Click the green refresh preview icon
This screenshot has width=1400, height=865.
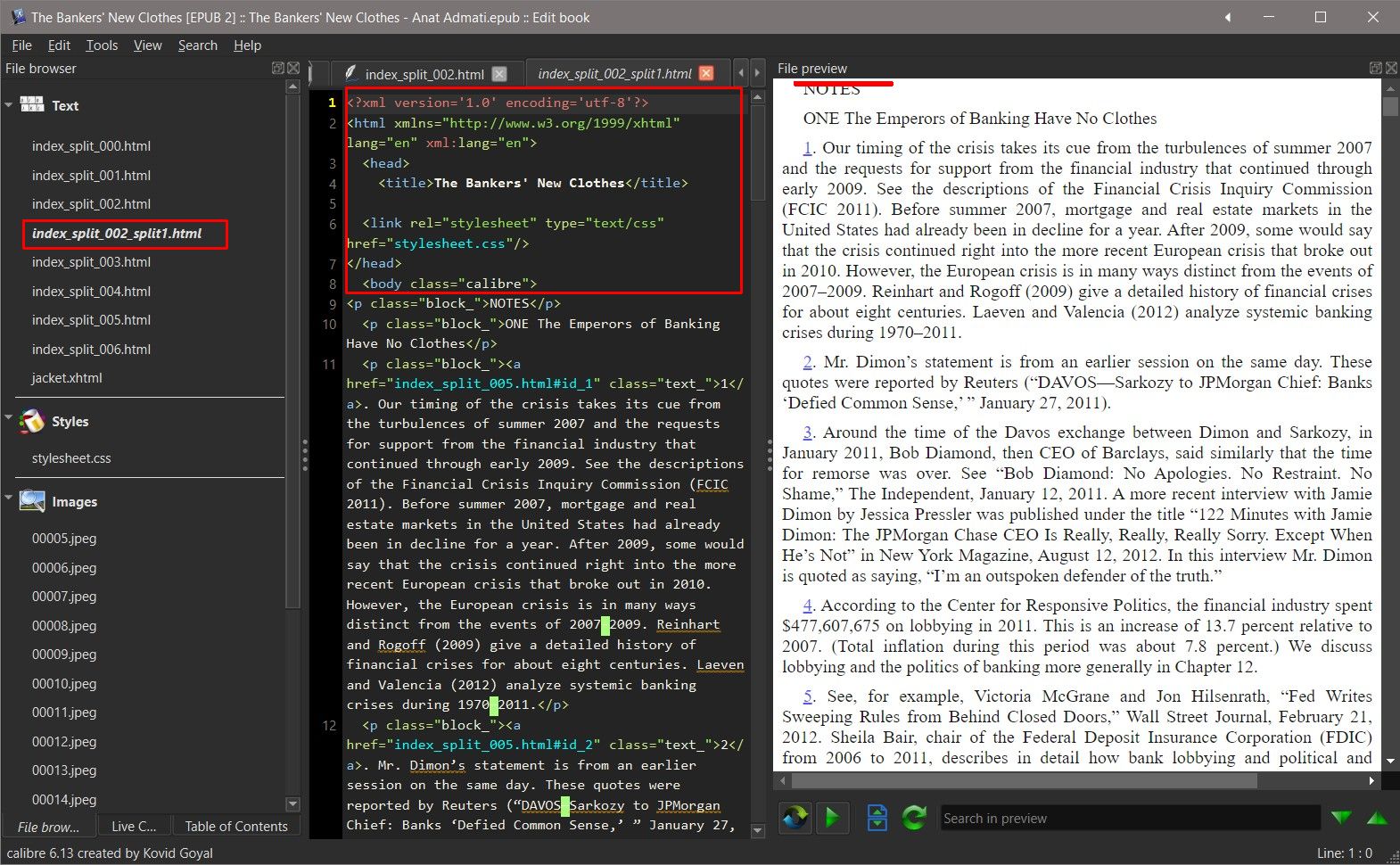(914, 817)
